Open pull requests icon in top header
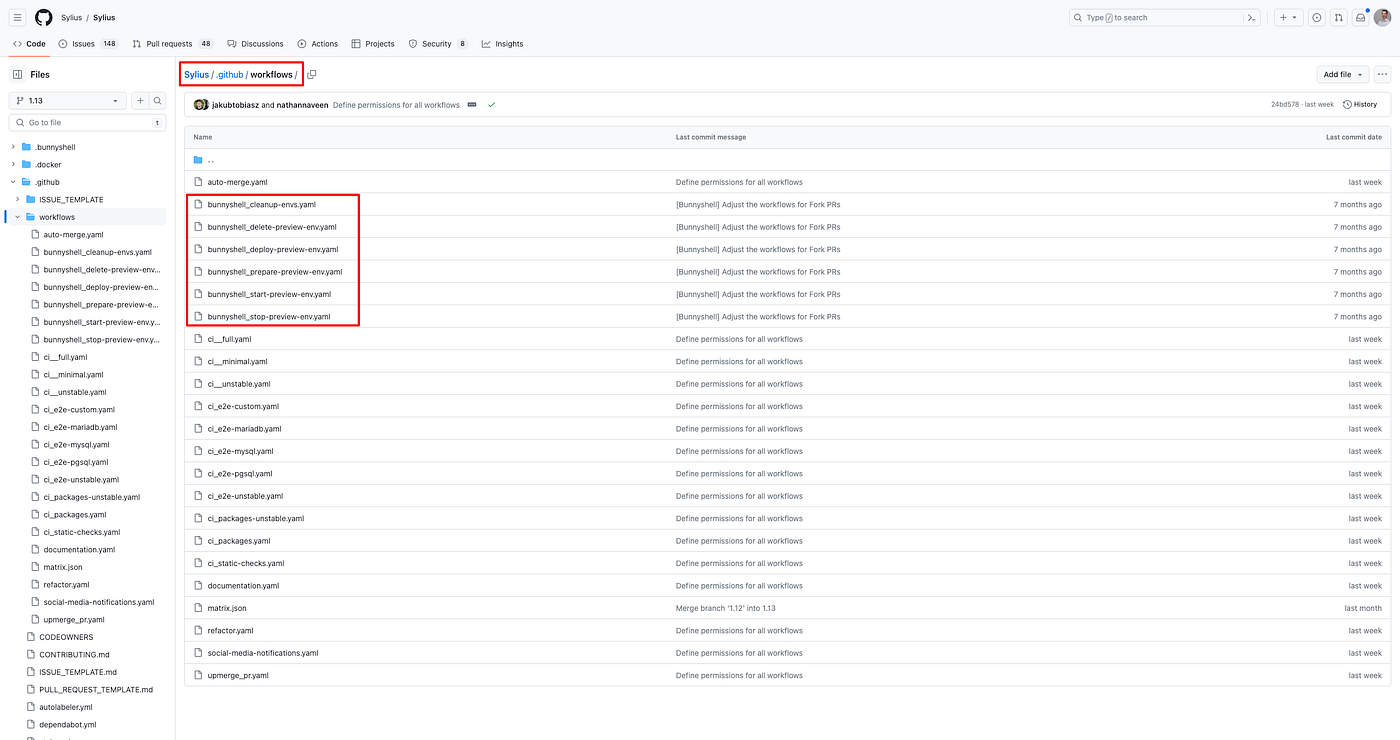1400x740 pixels. click(x=1339, y=17)
